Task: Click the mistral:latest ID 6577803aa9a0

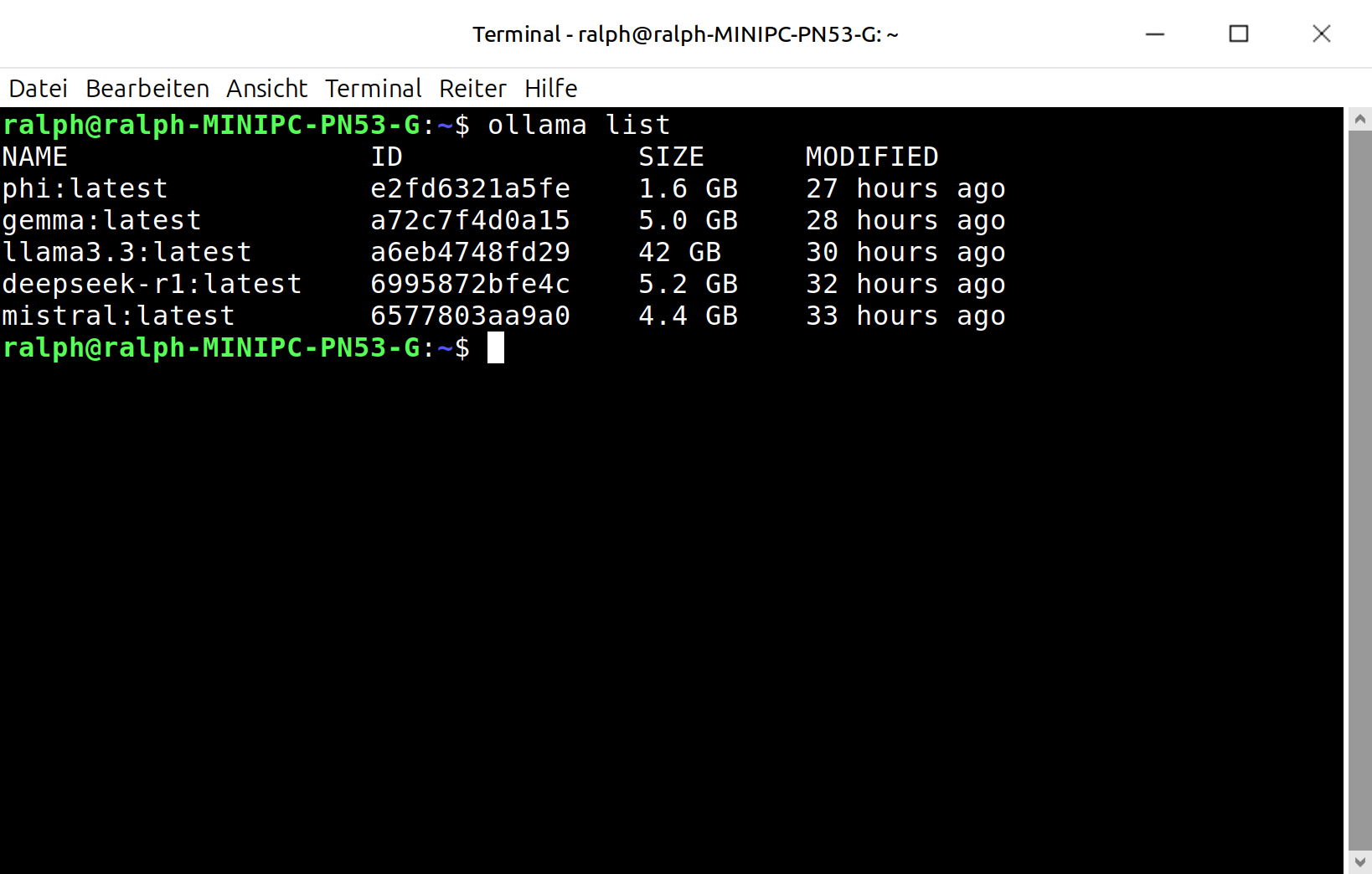Action: tap(470, 316)
